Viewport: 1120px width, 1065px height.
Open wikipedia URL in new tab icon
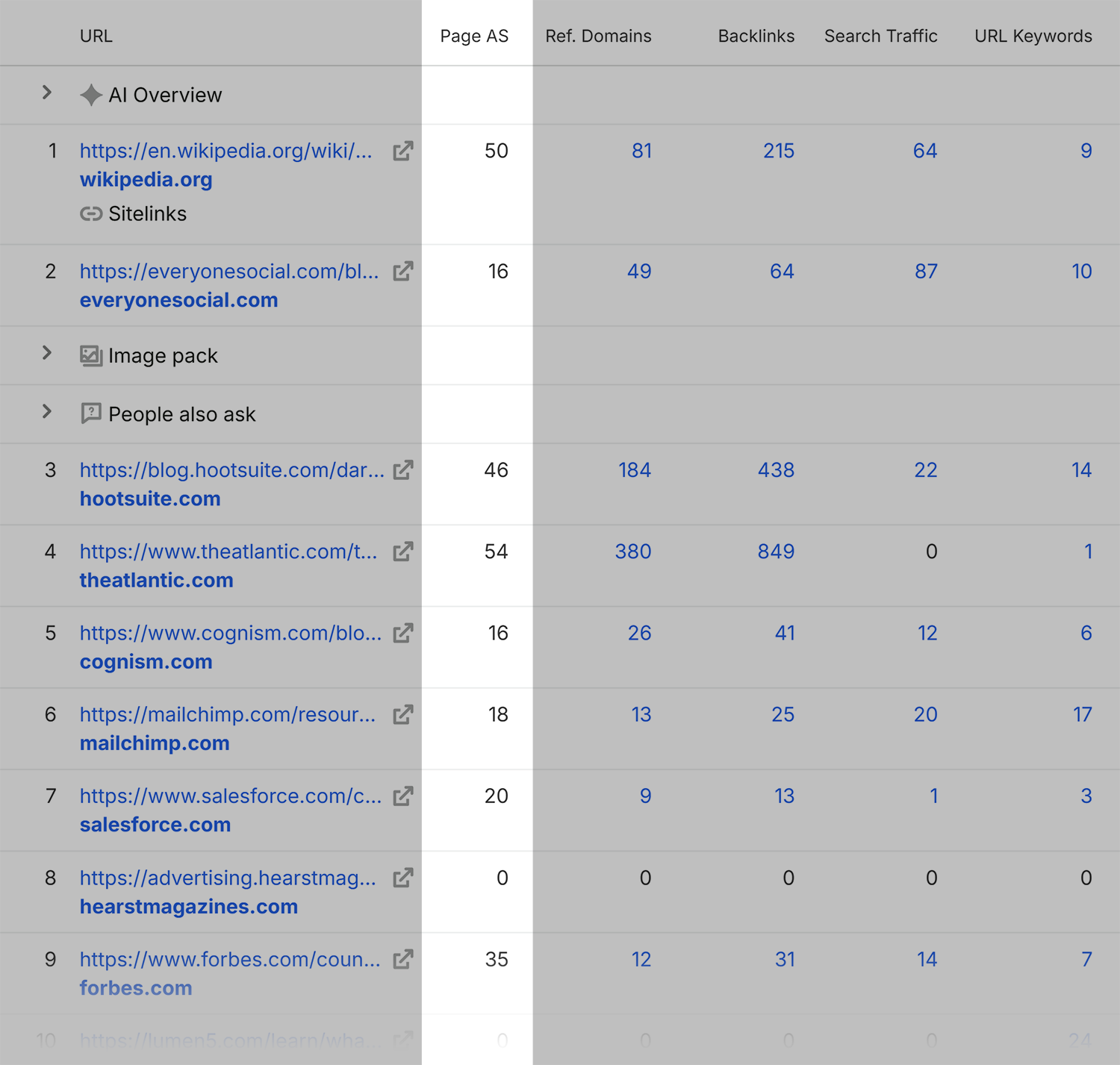[403, 151]
